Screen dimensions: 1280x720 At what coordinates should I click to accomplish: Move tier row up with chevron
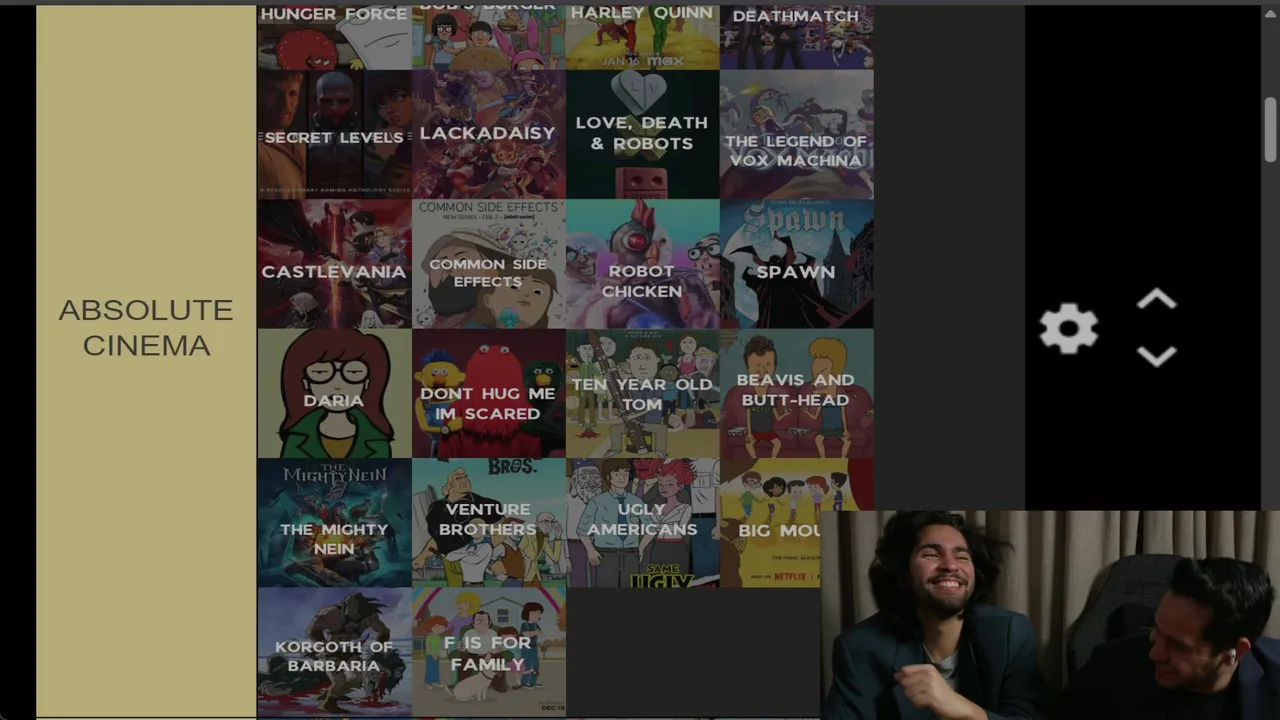coord(1157,300)
